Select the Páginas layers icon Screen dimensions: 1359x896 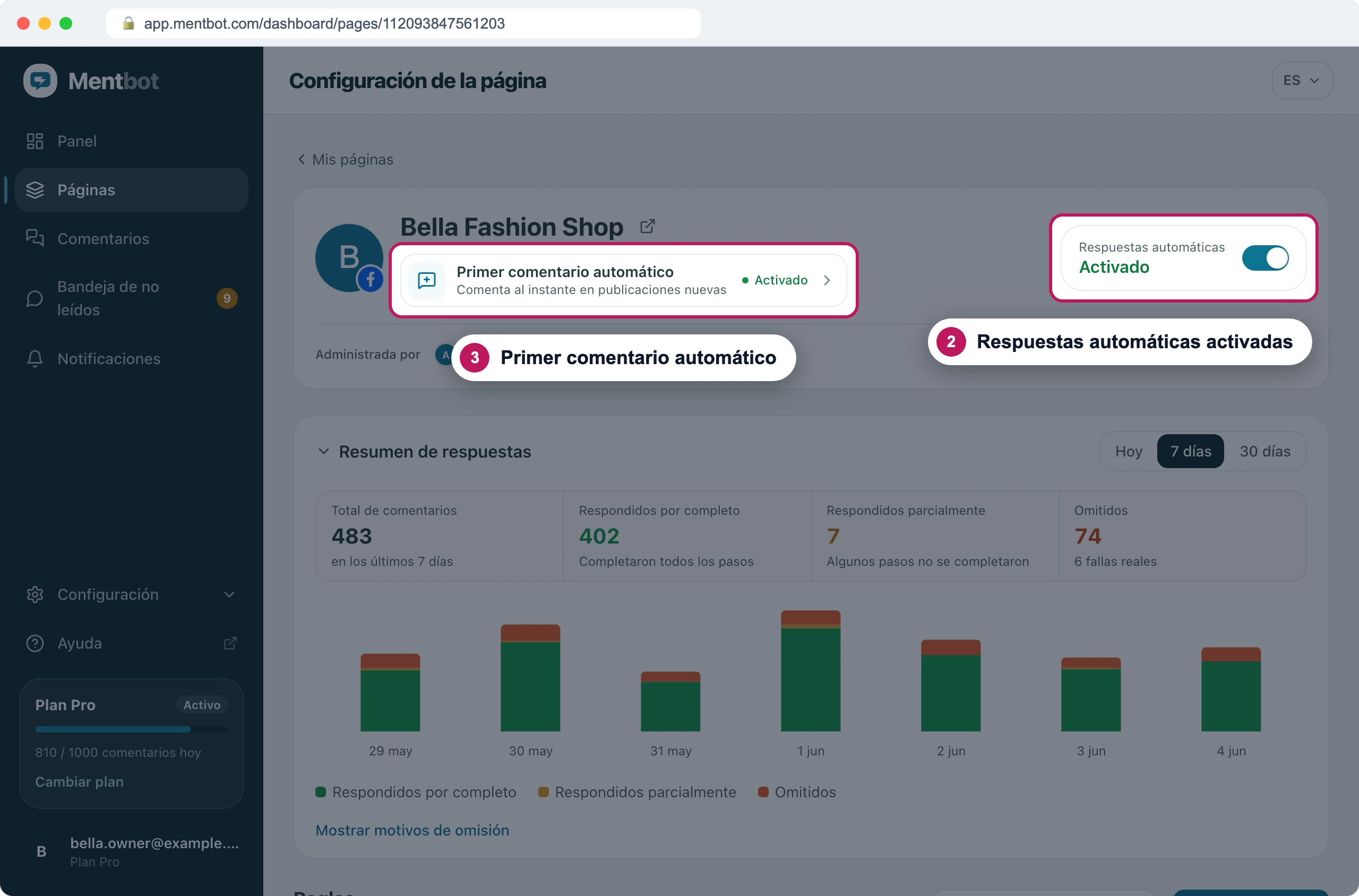pyautogui.click(x=35, y=189)
